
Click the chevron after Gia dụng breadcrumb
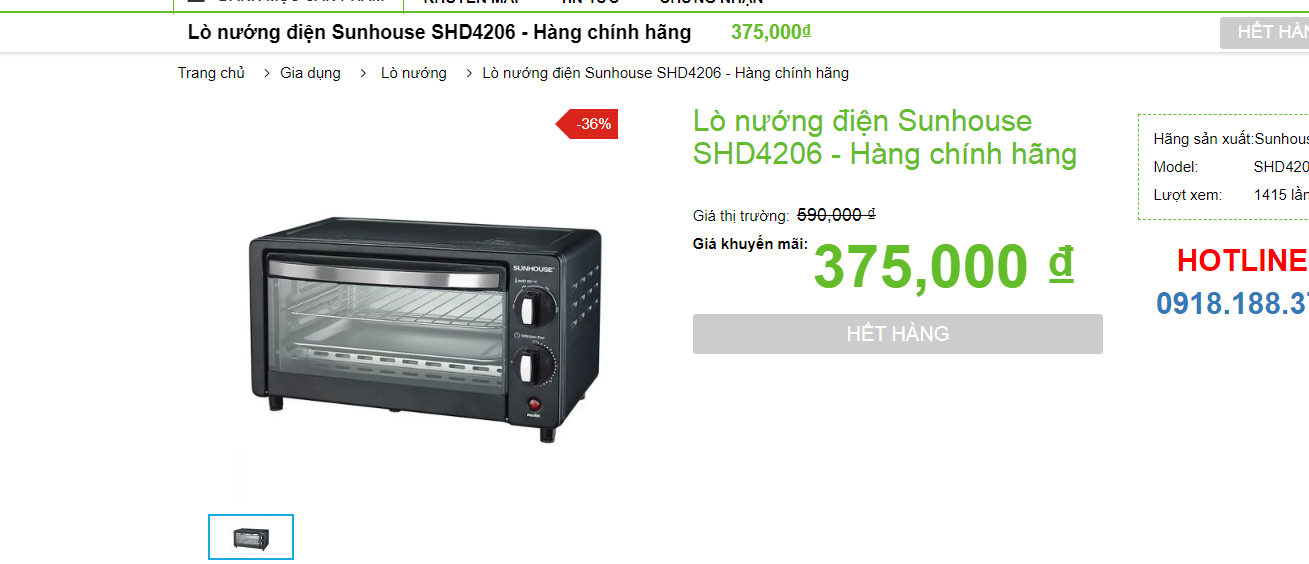(x=367, y=73)
